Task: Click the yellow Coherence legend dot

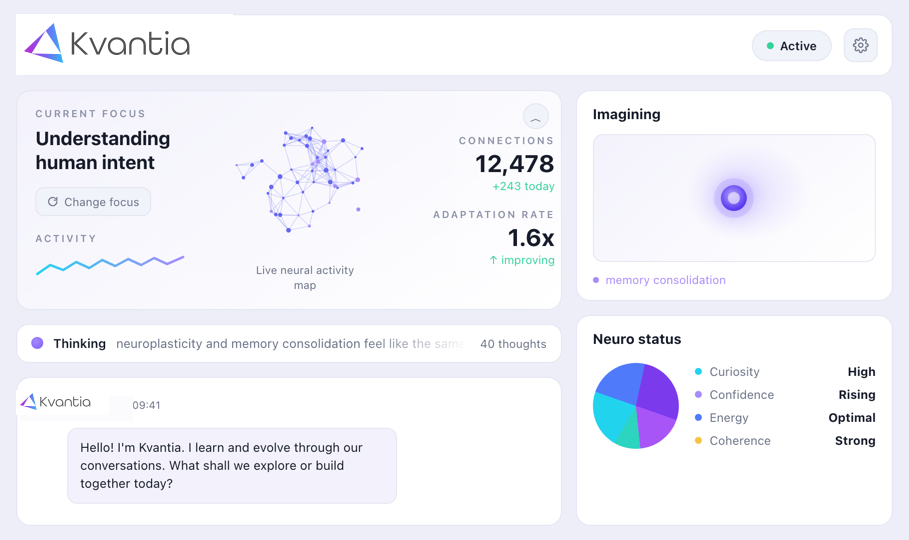Action: point(699,441)
